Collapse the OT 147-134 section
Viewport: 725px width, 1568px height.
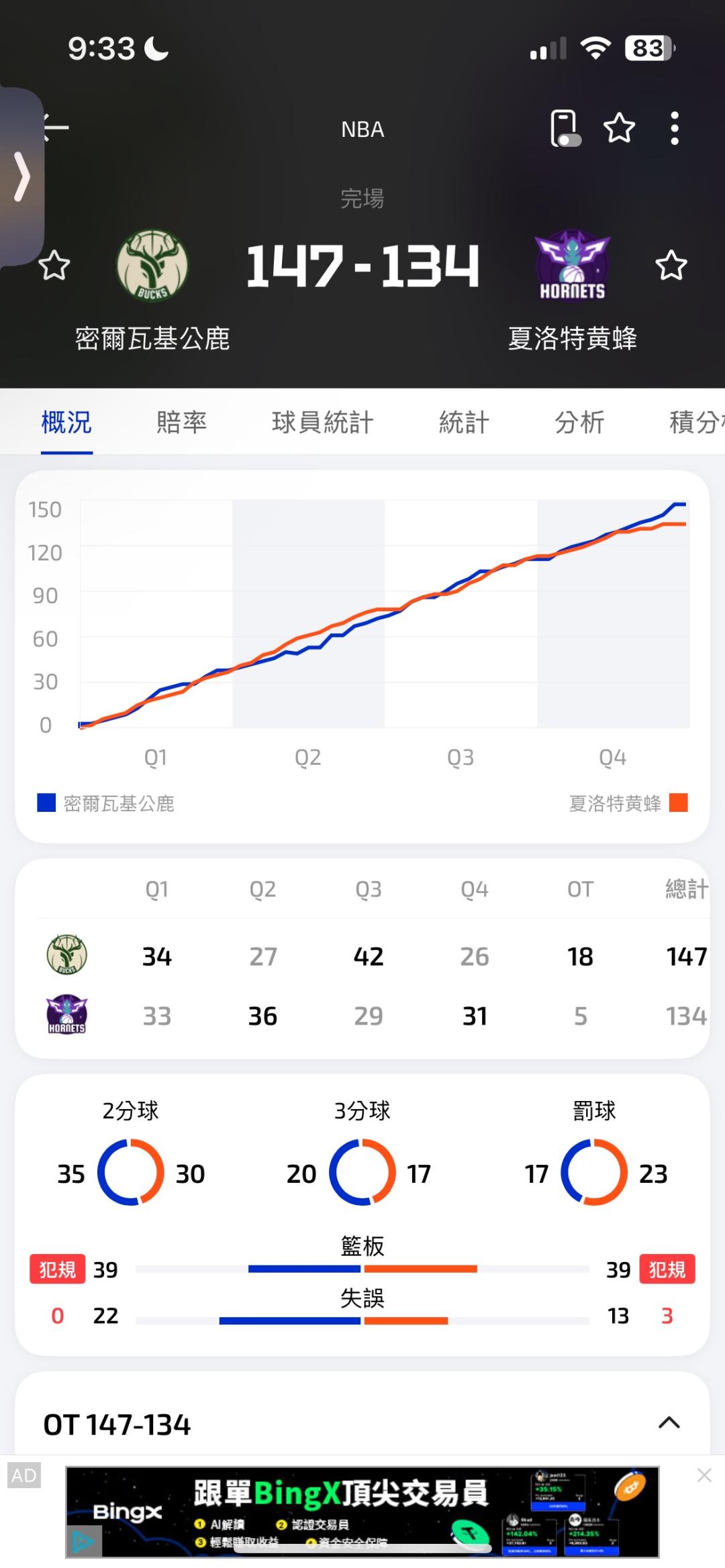point(669,1423)
